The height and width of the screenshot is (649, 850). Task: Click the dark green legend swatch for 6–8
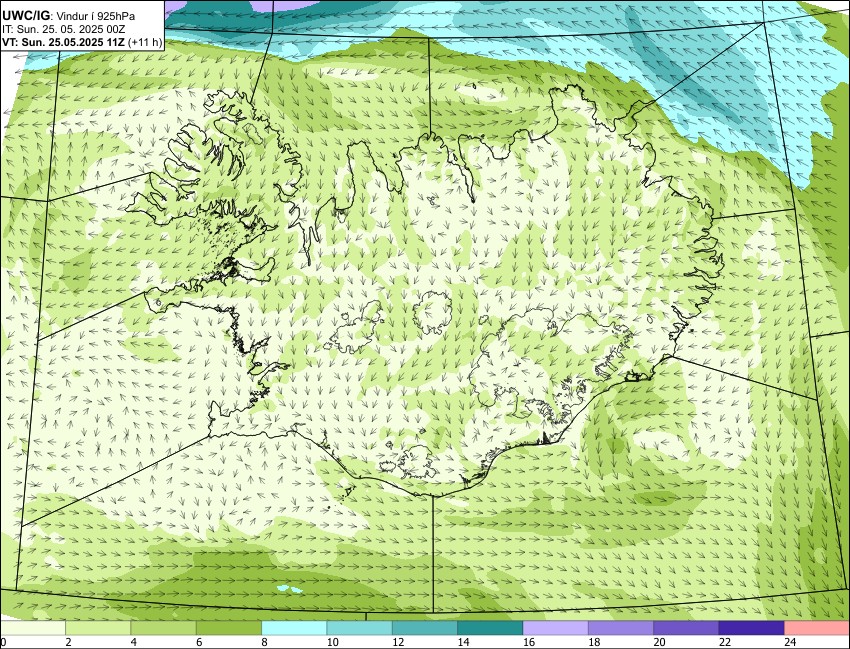(x=229, y=628)
